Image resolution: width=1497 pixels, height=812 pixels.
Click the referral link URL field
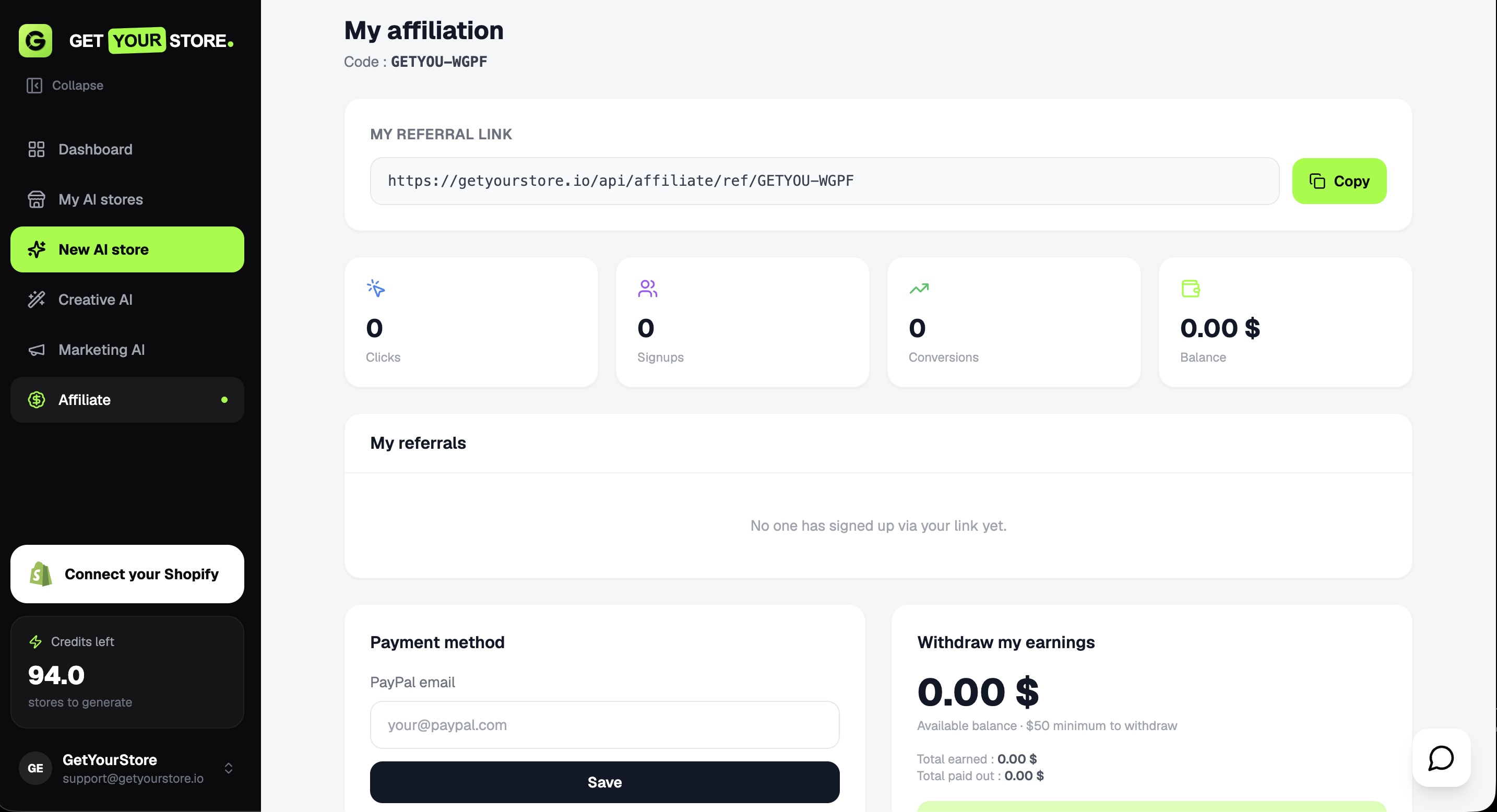(x=825, y=181)
